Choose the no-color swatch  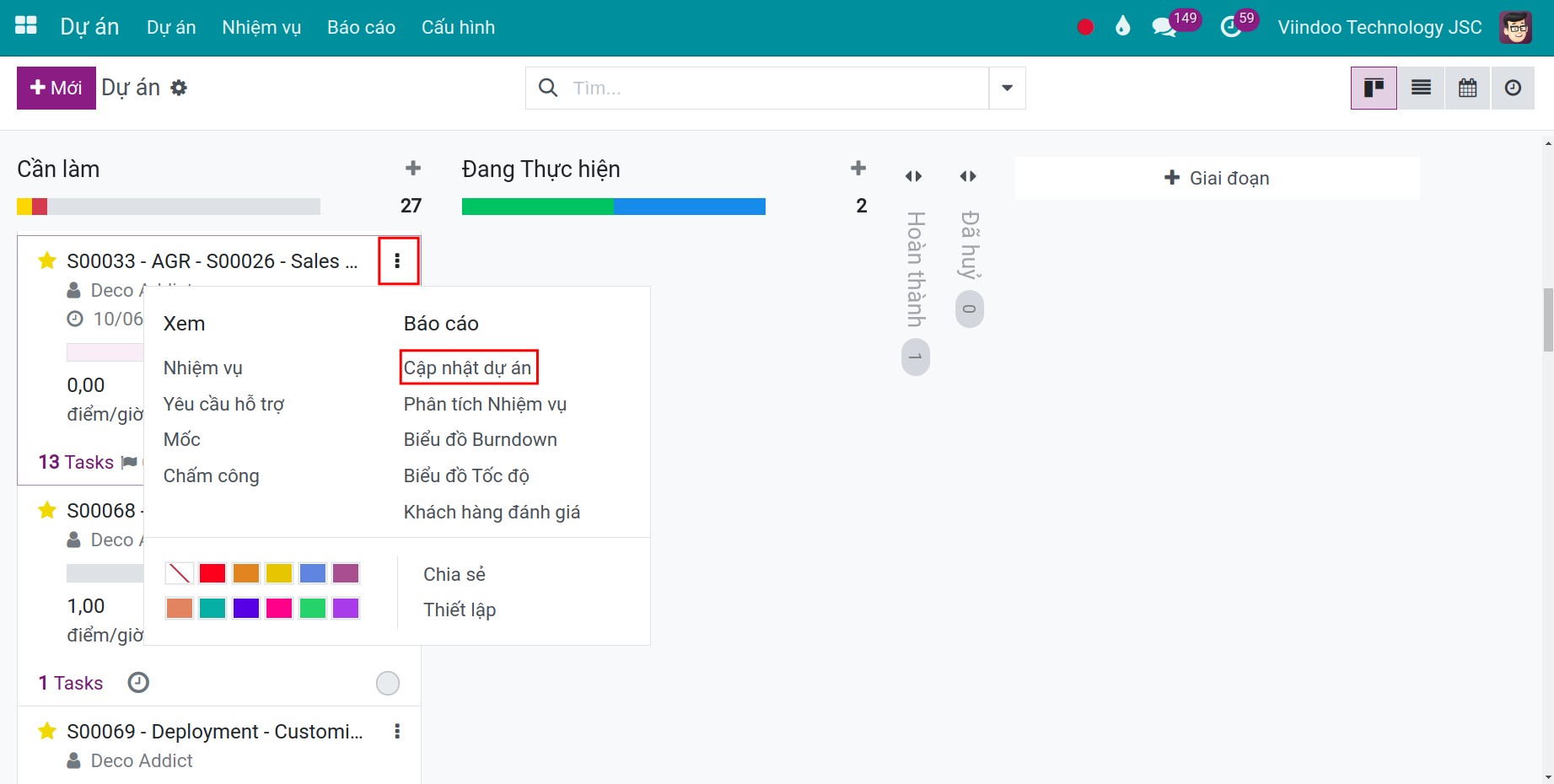179,573
